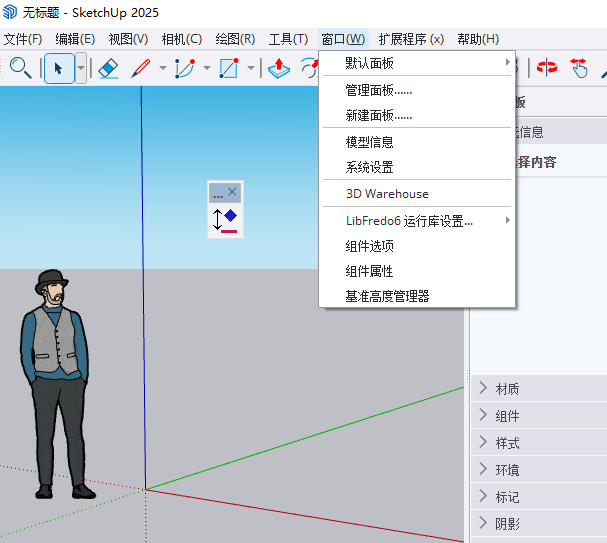Image resolution: width=607 pixels, height=543 pixels.
Task: Open the 帮助(H) menu
Action: [478, 39]
